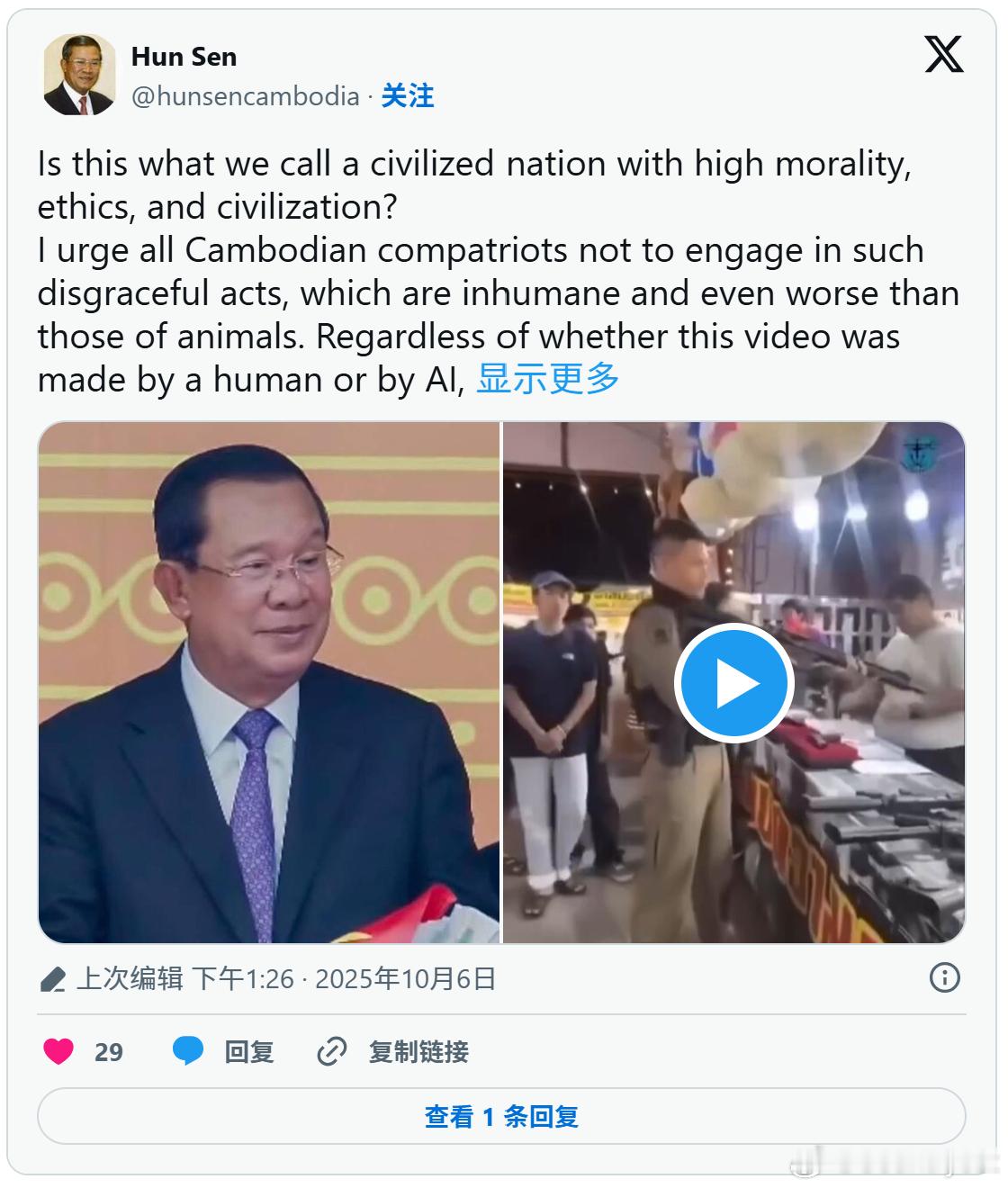Click 回复 to reply
The width and height of the screenshot is (1008, 1188).
[249, 1051]
